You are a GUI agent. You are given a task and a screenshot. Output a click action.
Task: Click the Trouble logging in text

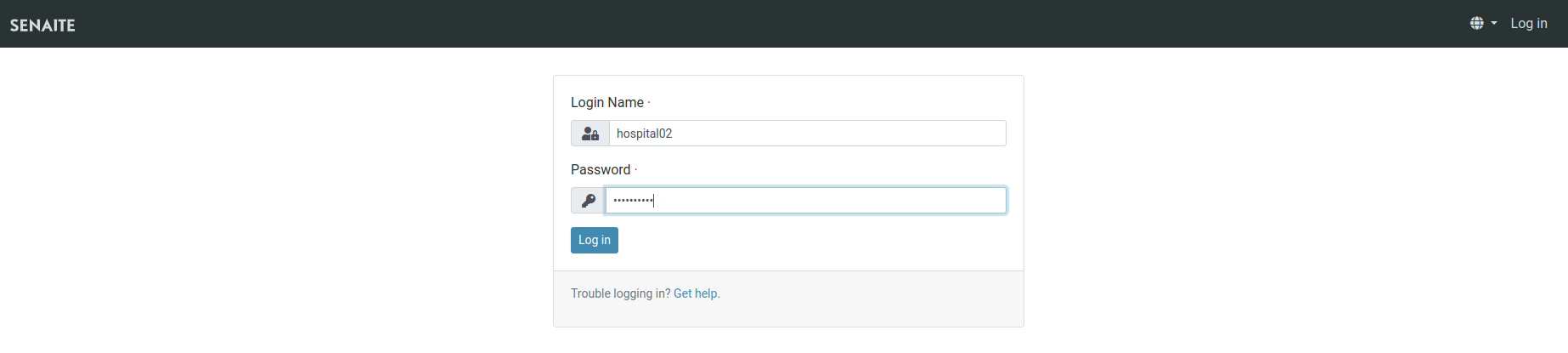tap(620, 293)
